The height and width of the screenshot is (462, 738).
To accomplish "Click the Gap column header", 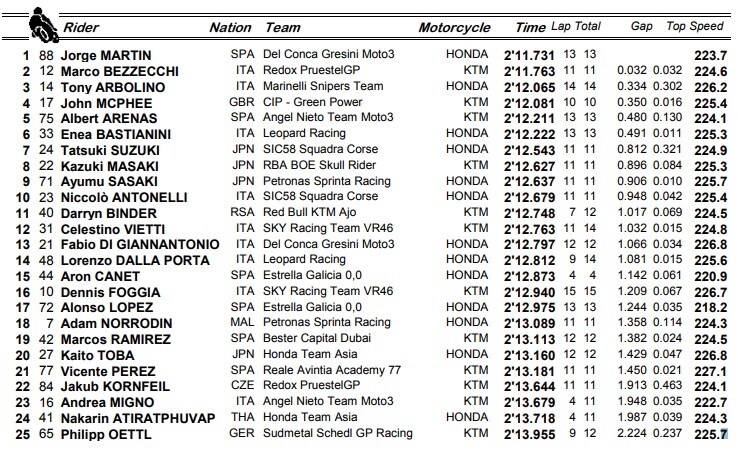I will (x=642, y=26).
